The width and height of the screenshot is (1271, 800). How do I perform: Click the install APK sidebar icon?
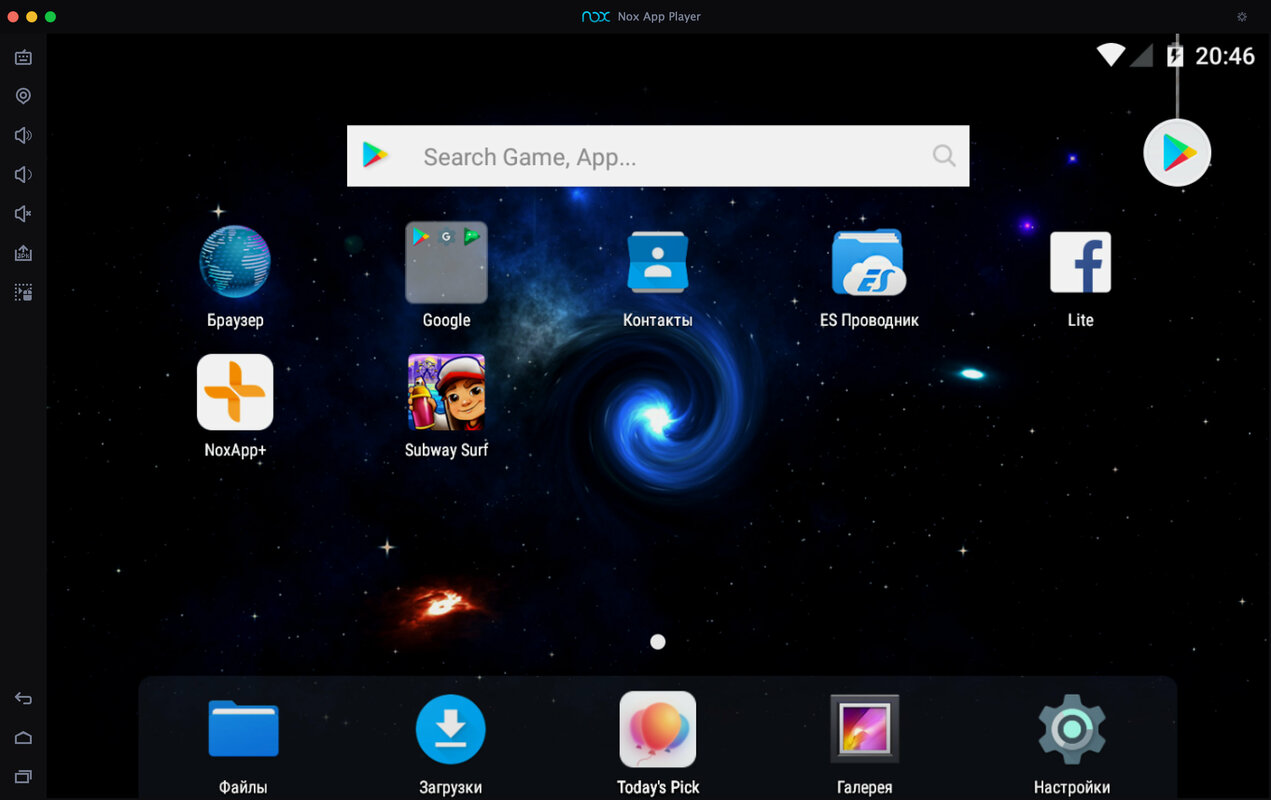pyautogui.click(x=23, y=254)
